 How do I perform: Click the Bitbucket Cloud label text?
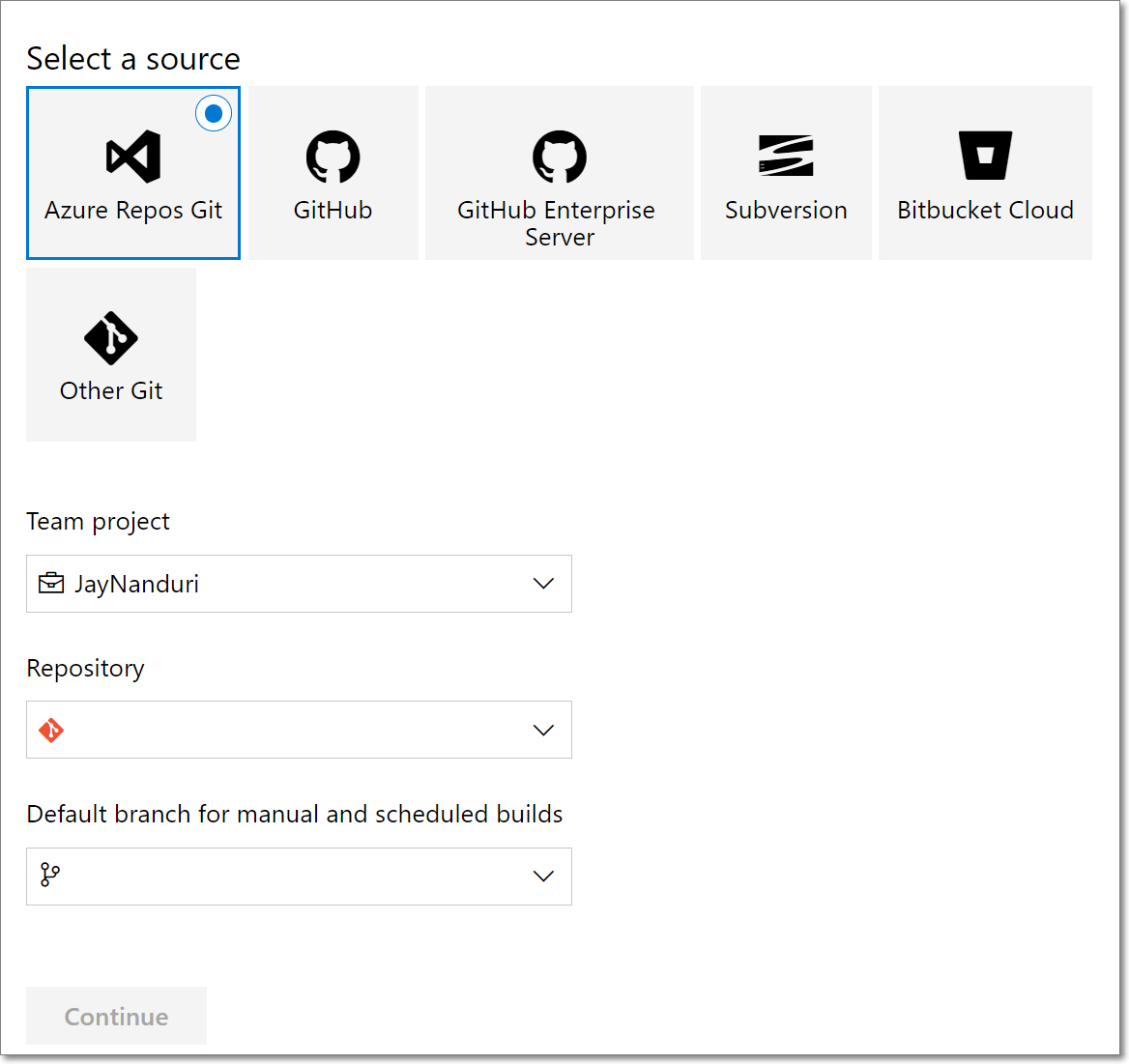[985, 211]
